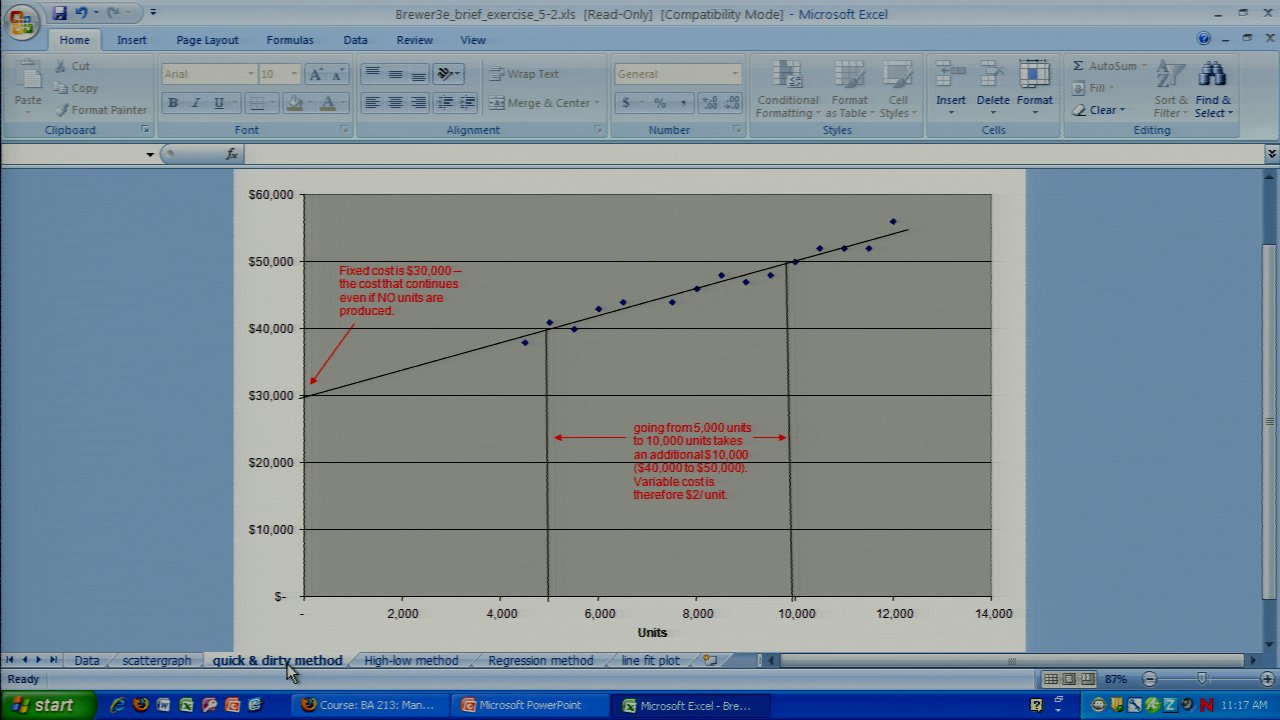The width and height of the screenshot is (1280, 720).
Task: Open the Clear dropdown in Editing group
Action: (x=1100, y=110)
